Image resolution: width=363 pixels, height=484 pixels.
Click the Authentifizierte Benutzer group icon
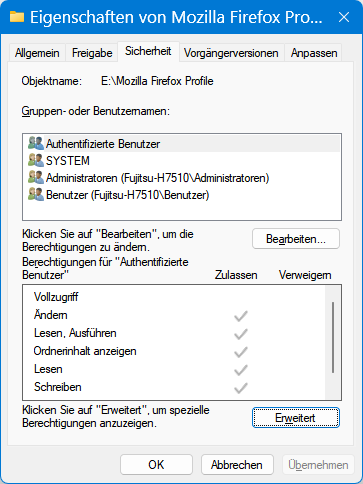[36, 143]
